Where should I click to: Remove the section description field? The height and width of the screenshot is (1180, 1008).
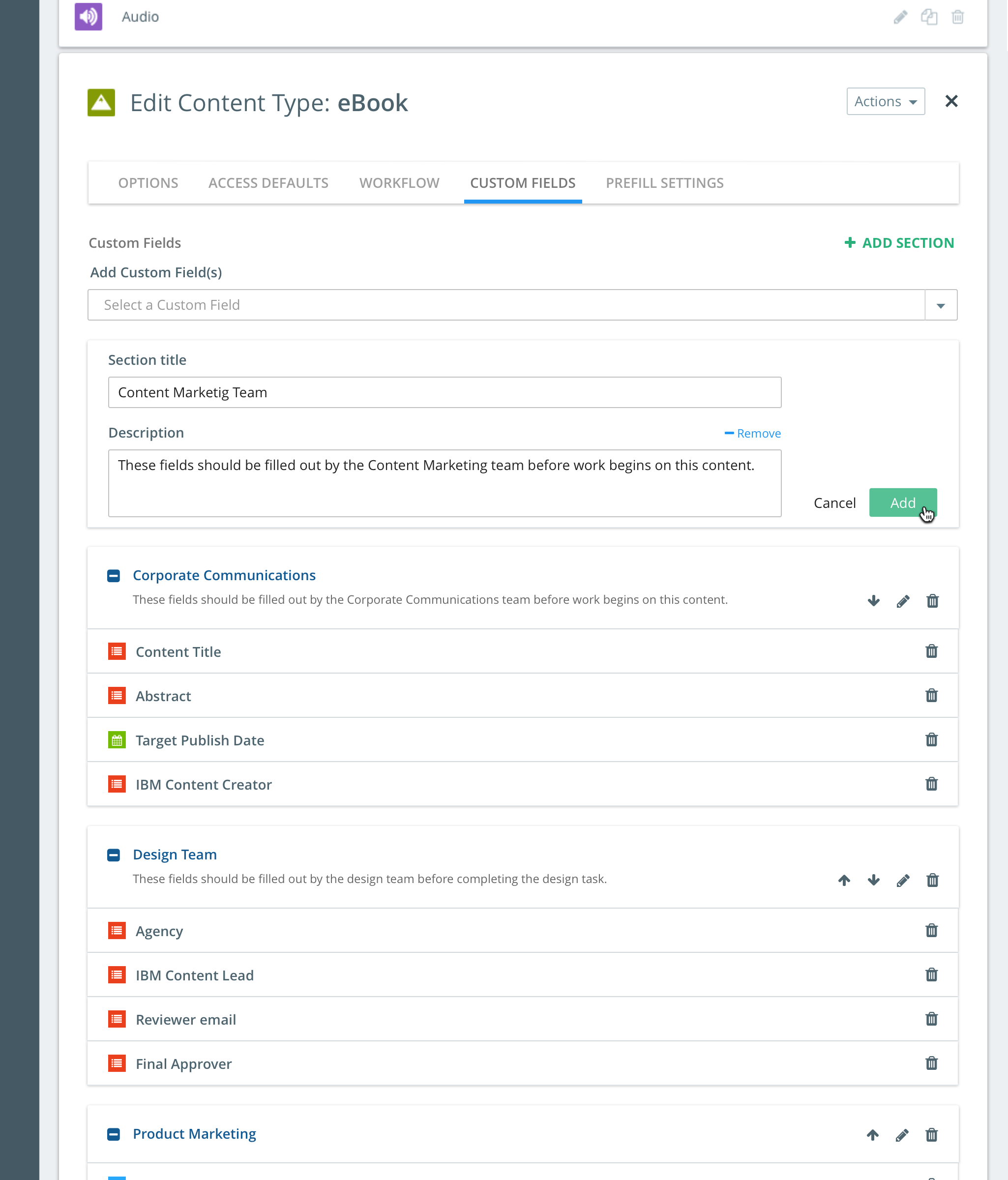coord(752,433)
